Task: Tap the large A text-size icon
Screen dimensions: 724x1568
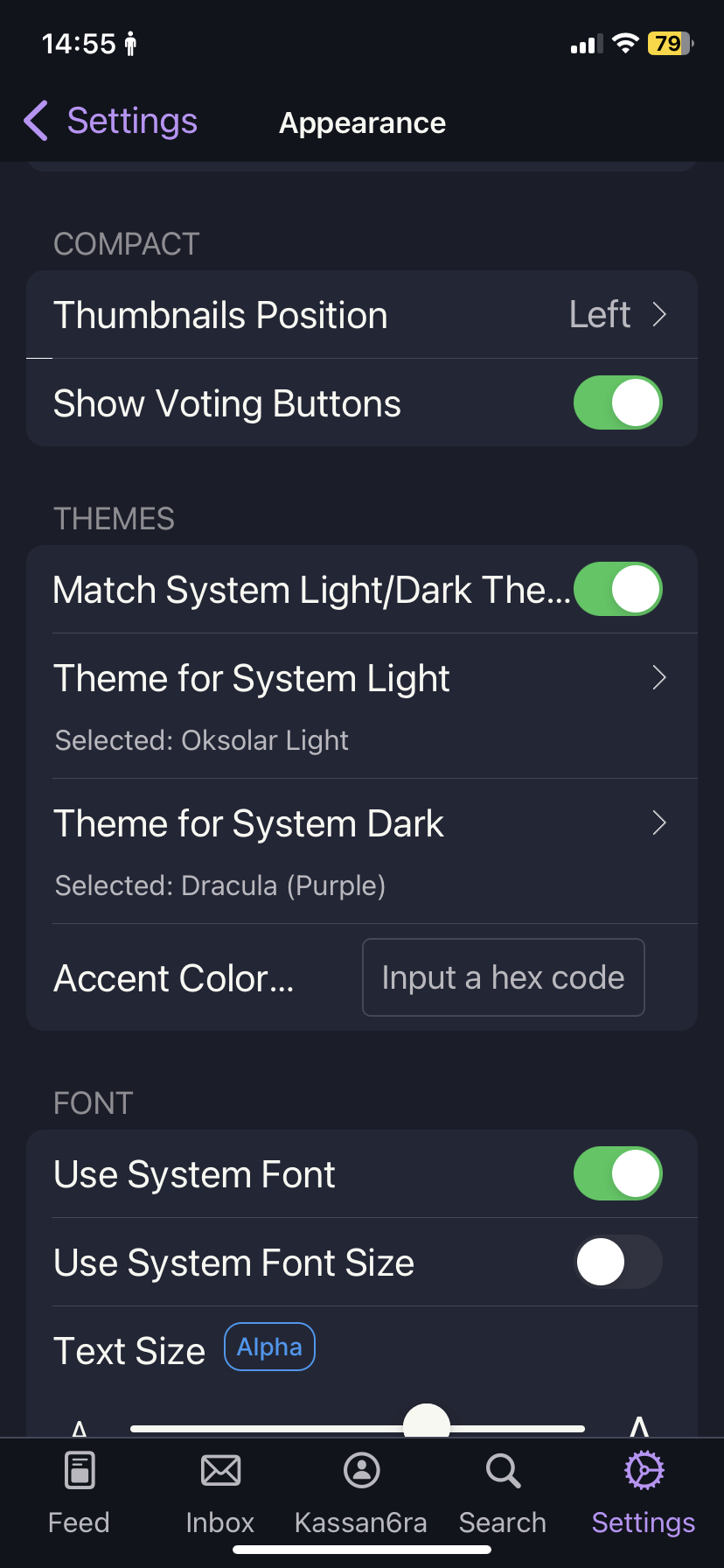Action: 639,1426
